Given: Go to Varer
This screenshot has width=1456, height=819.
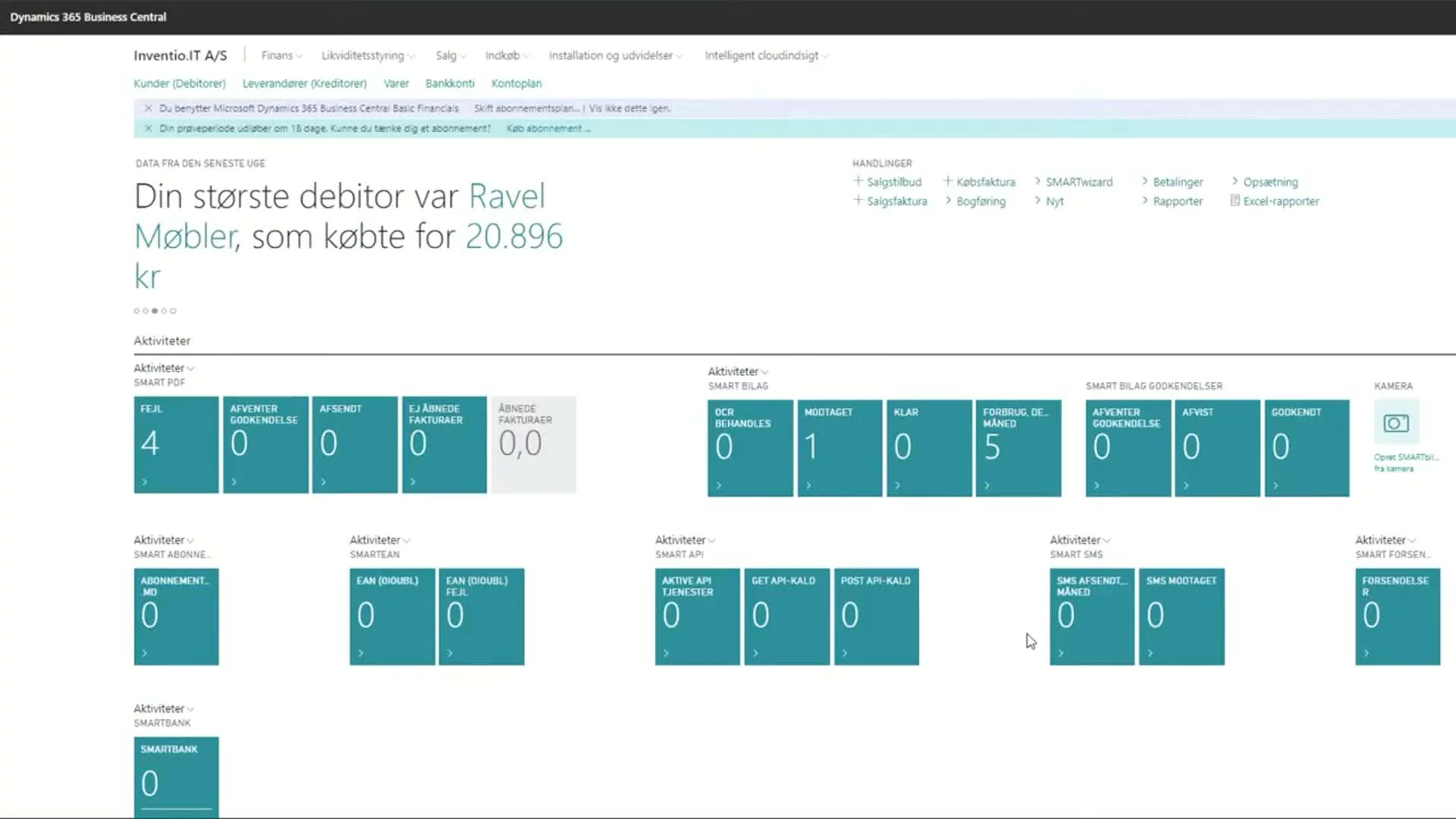Looking at the screenshot, I should pos(396,83).
